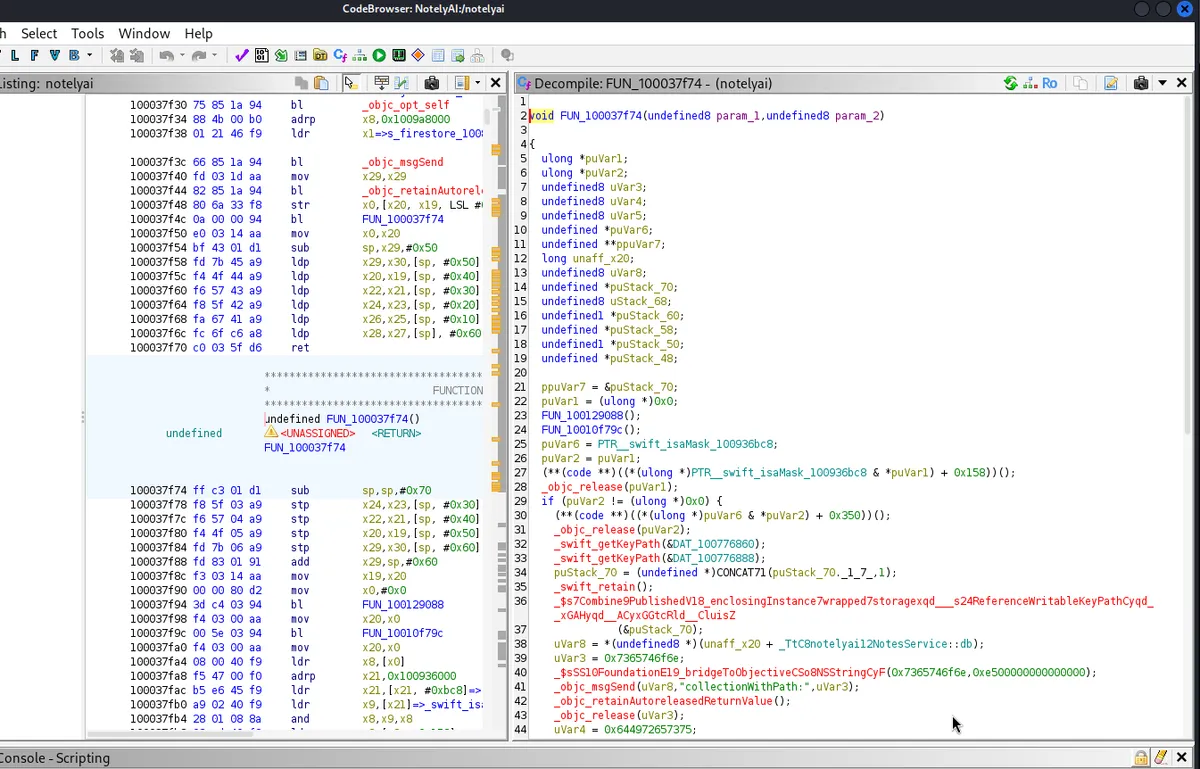Screen dimensions: 1200x769
Task: Click the green play script manager icon
Action: click(379, 55)
